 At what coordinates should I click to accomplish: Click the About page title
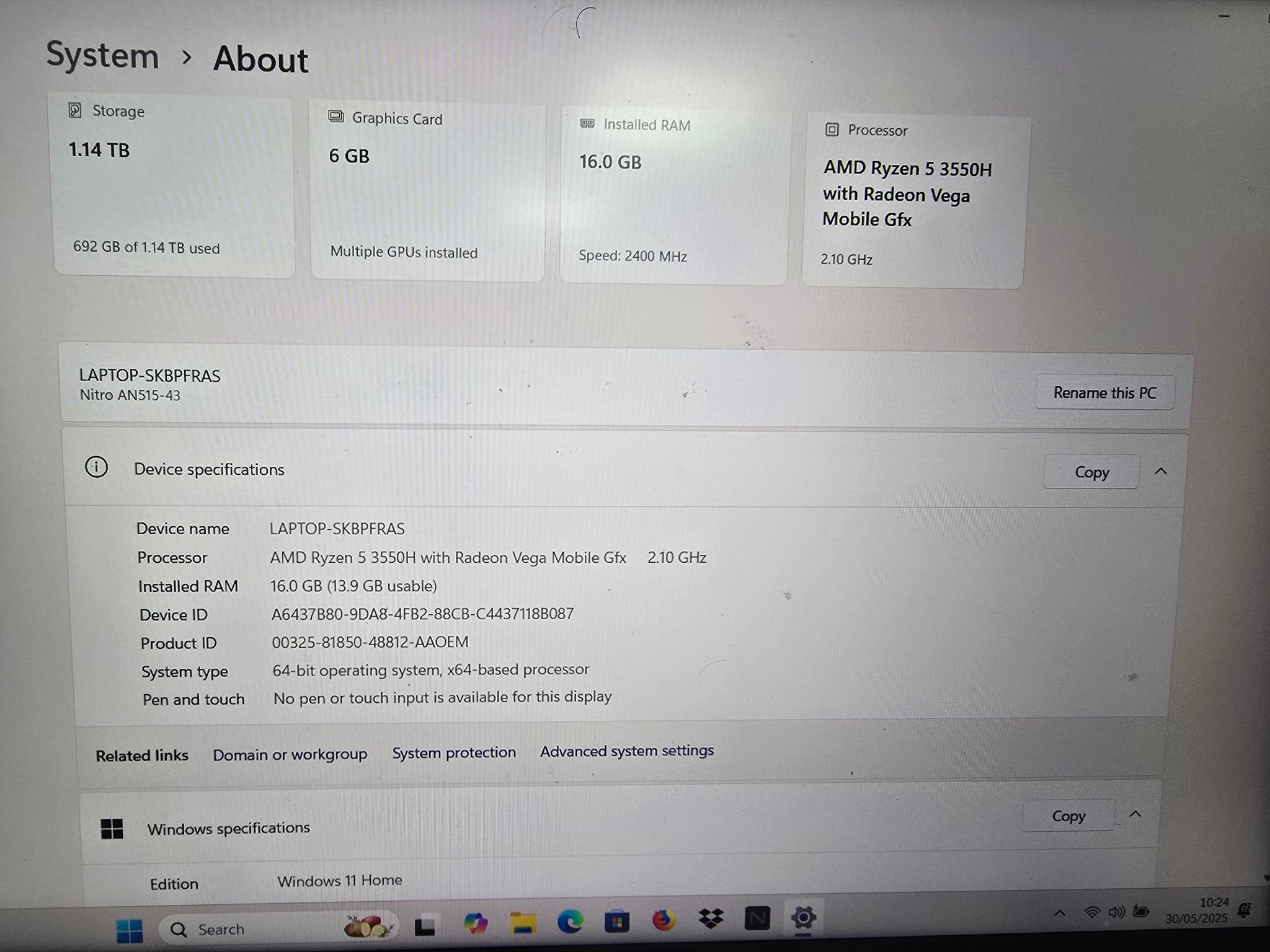260,60
